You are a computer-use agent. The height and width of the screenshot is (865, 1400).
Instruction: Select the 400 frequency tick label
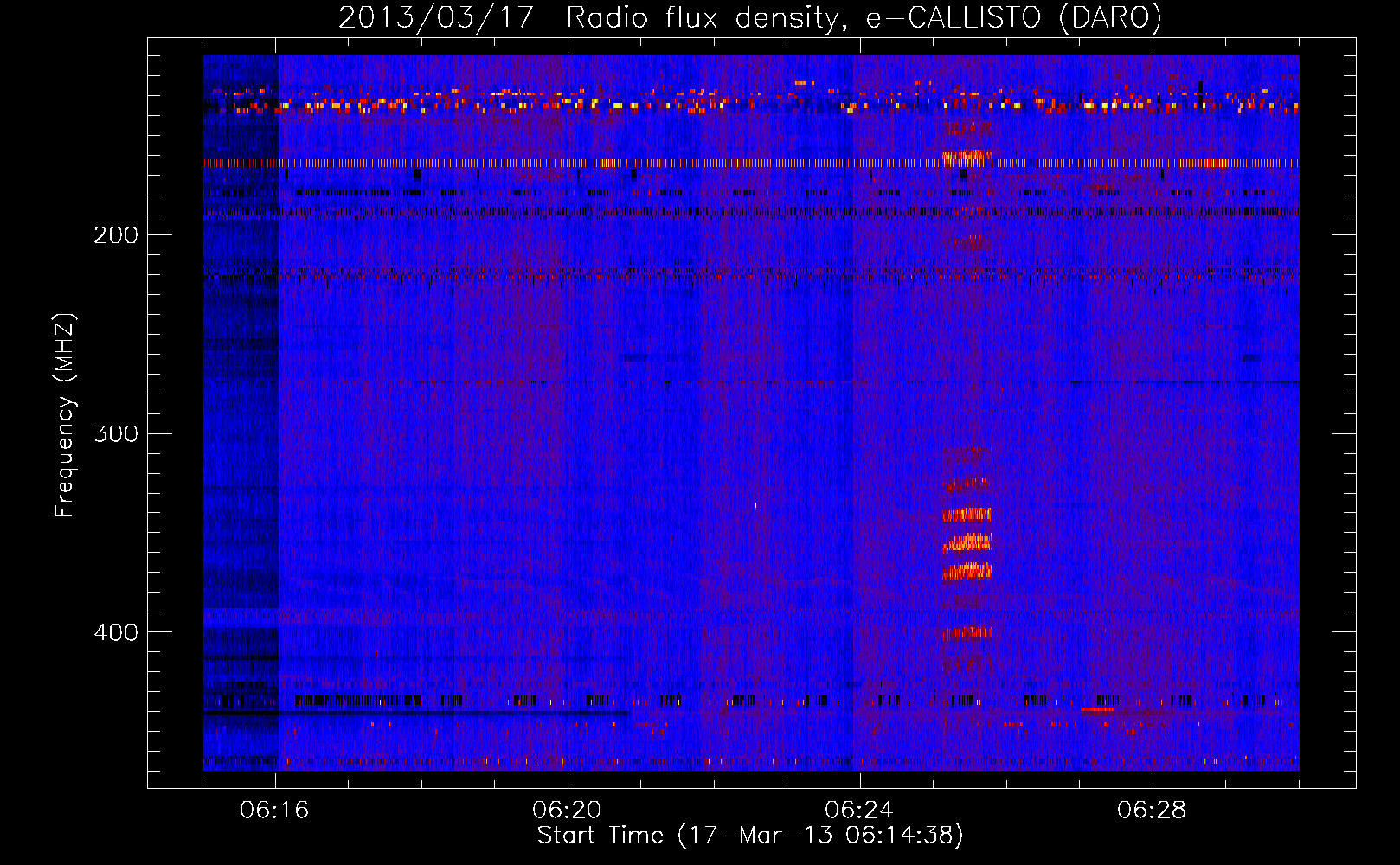(x=116, y=632)
